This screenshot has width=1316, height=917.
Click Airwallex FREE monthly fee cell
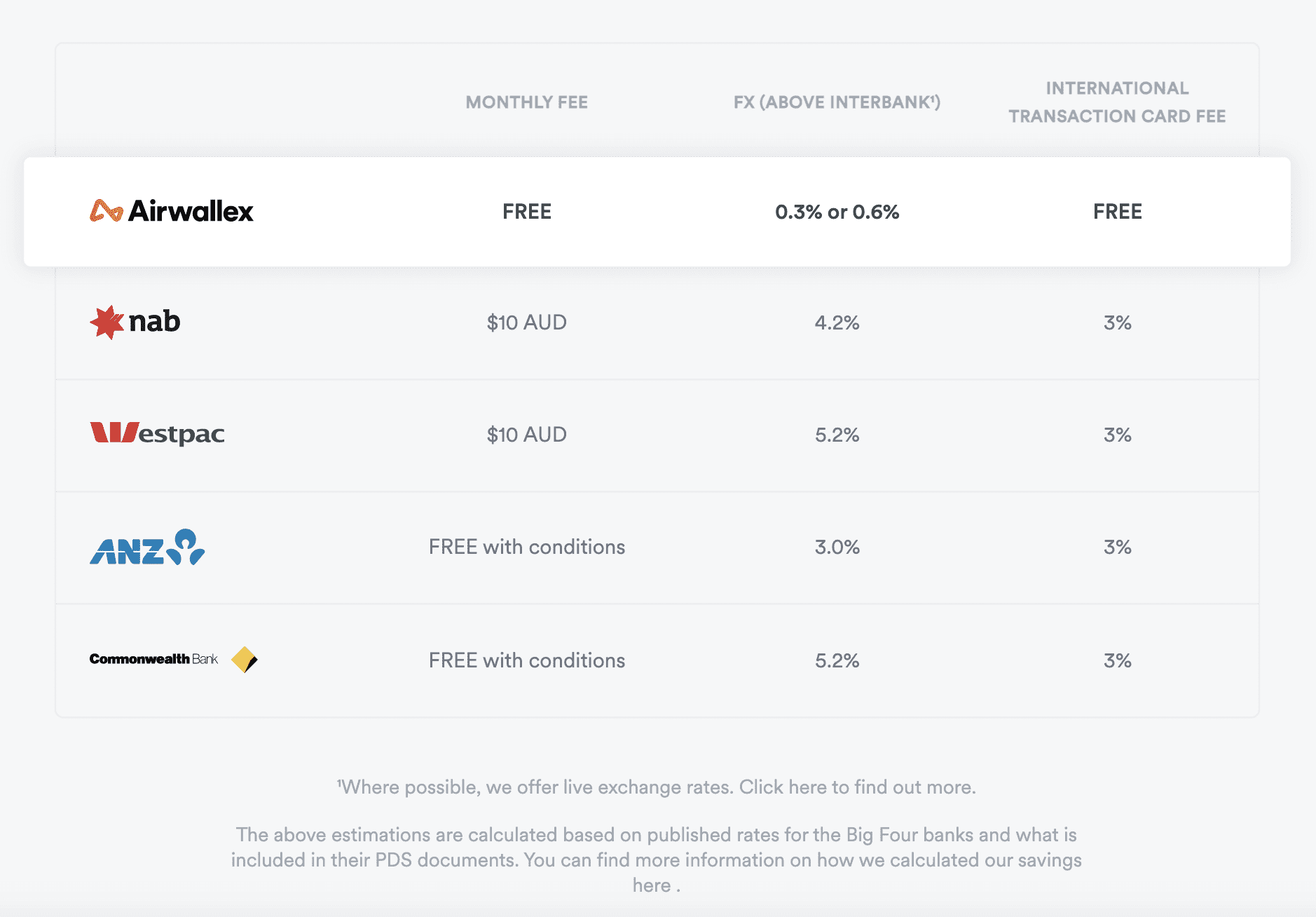click(527, 212)
